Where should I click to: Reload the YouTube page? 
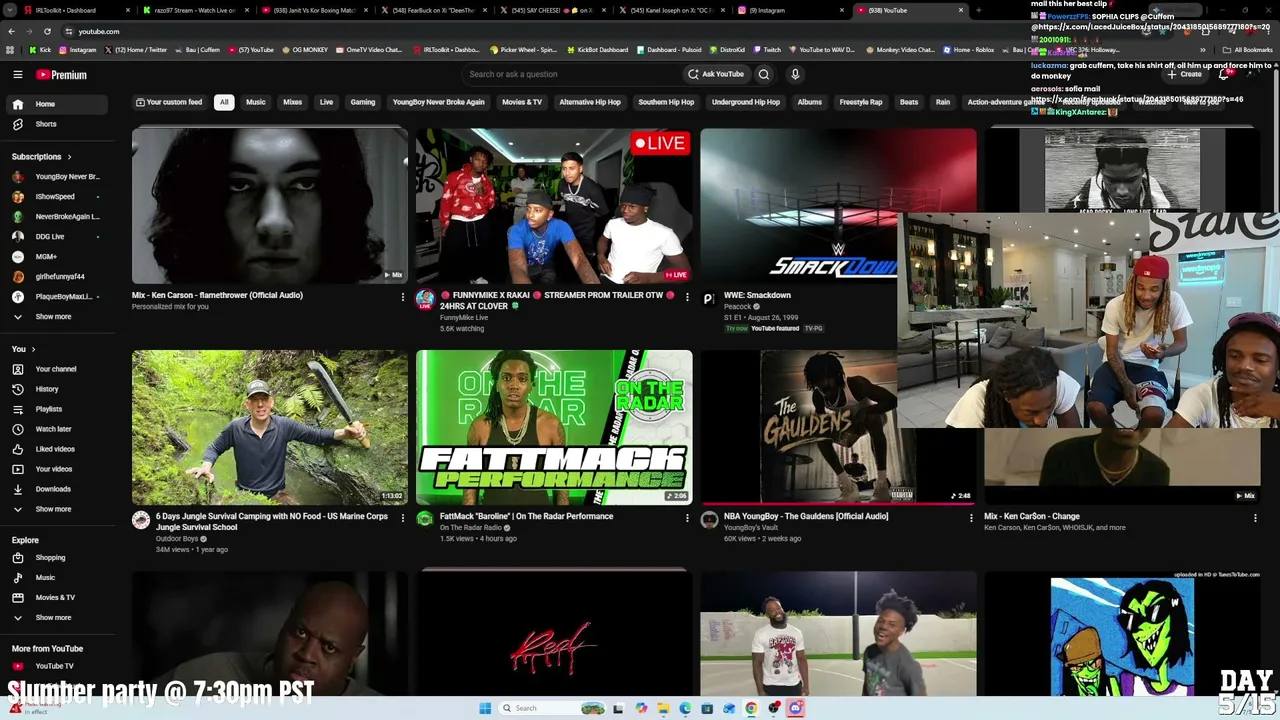(47, 31)
